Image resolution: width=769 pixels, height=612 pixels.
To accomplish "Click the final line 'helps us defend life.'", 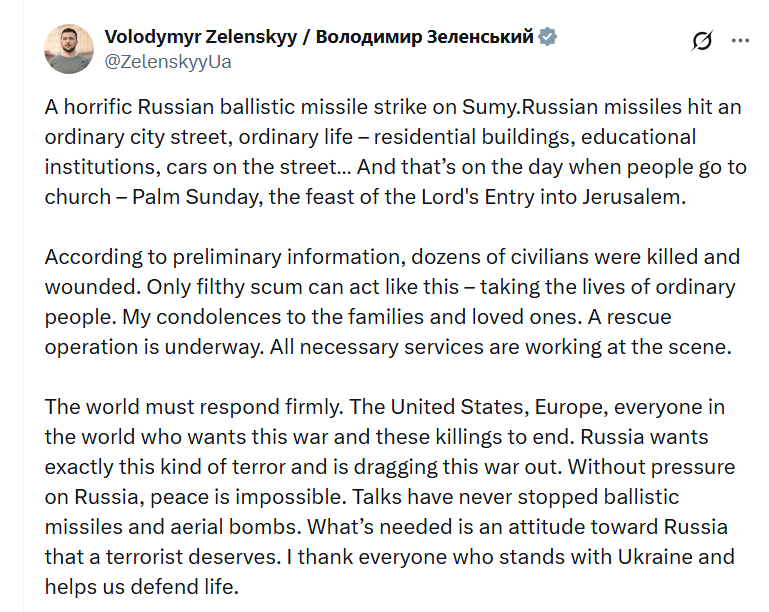I will pos(142,587).
